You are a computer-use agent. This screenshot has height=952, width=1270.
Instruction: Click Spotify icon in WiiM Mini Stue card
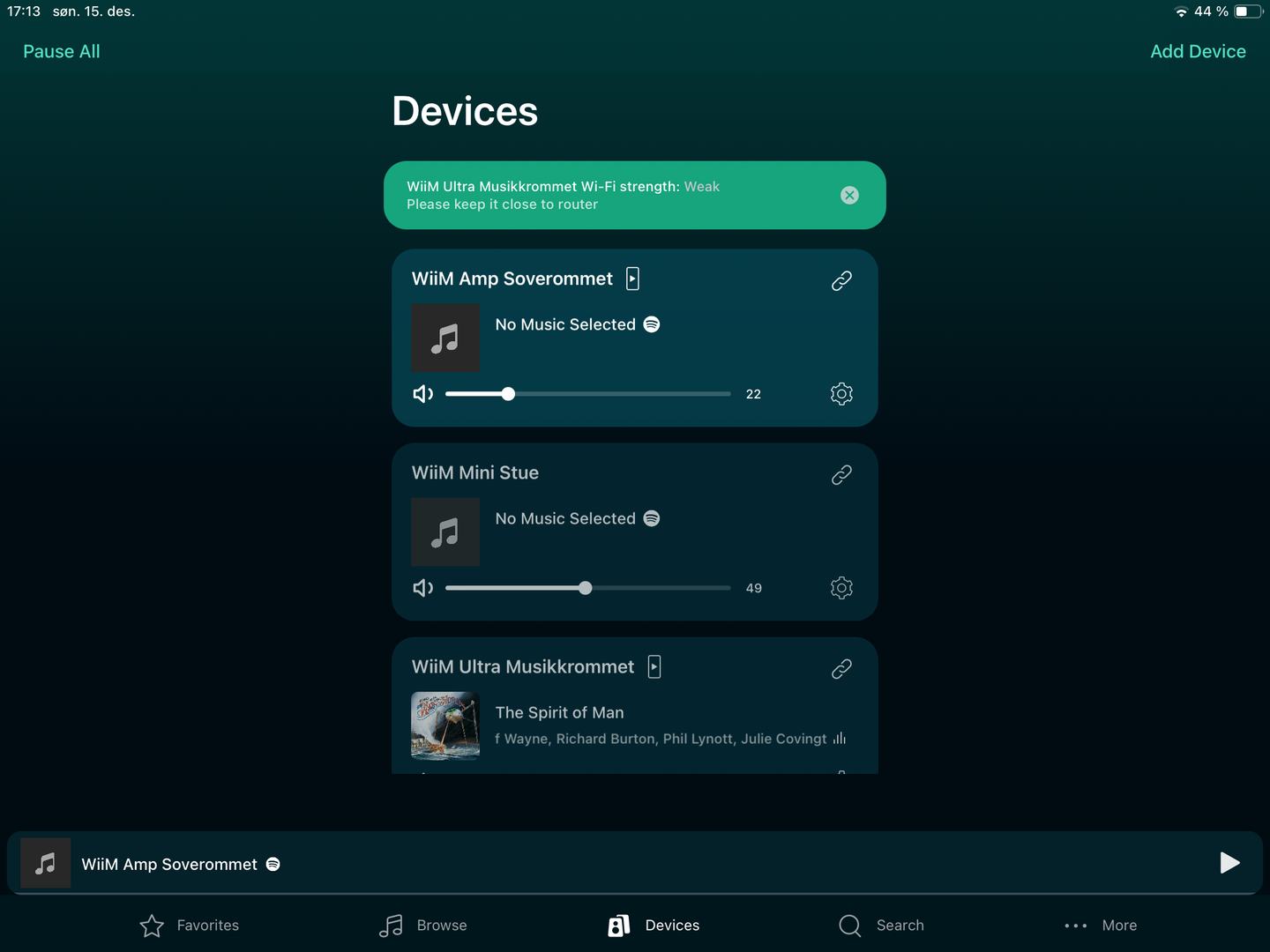652,518
